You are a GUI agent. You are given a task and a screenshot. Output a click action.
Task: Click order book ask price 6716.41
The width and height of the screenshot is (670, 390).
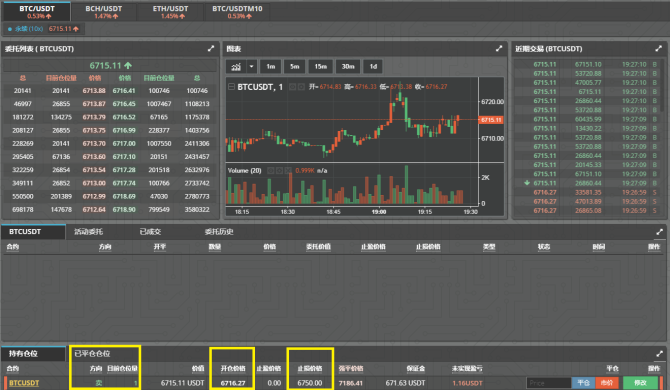(x=124, y=91)
